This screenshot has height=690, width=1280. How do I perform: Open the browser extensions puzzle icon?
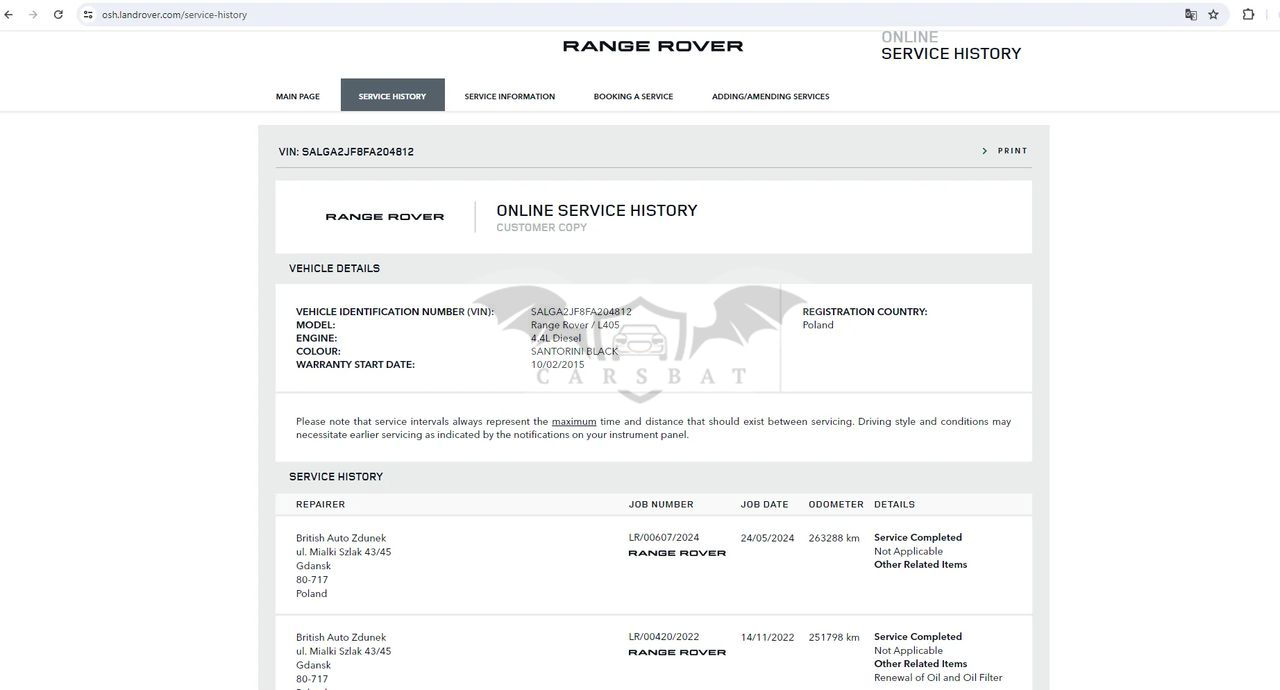tap(1248, 15)
